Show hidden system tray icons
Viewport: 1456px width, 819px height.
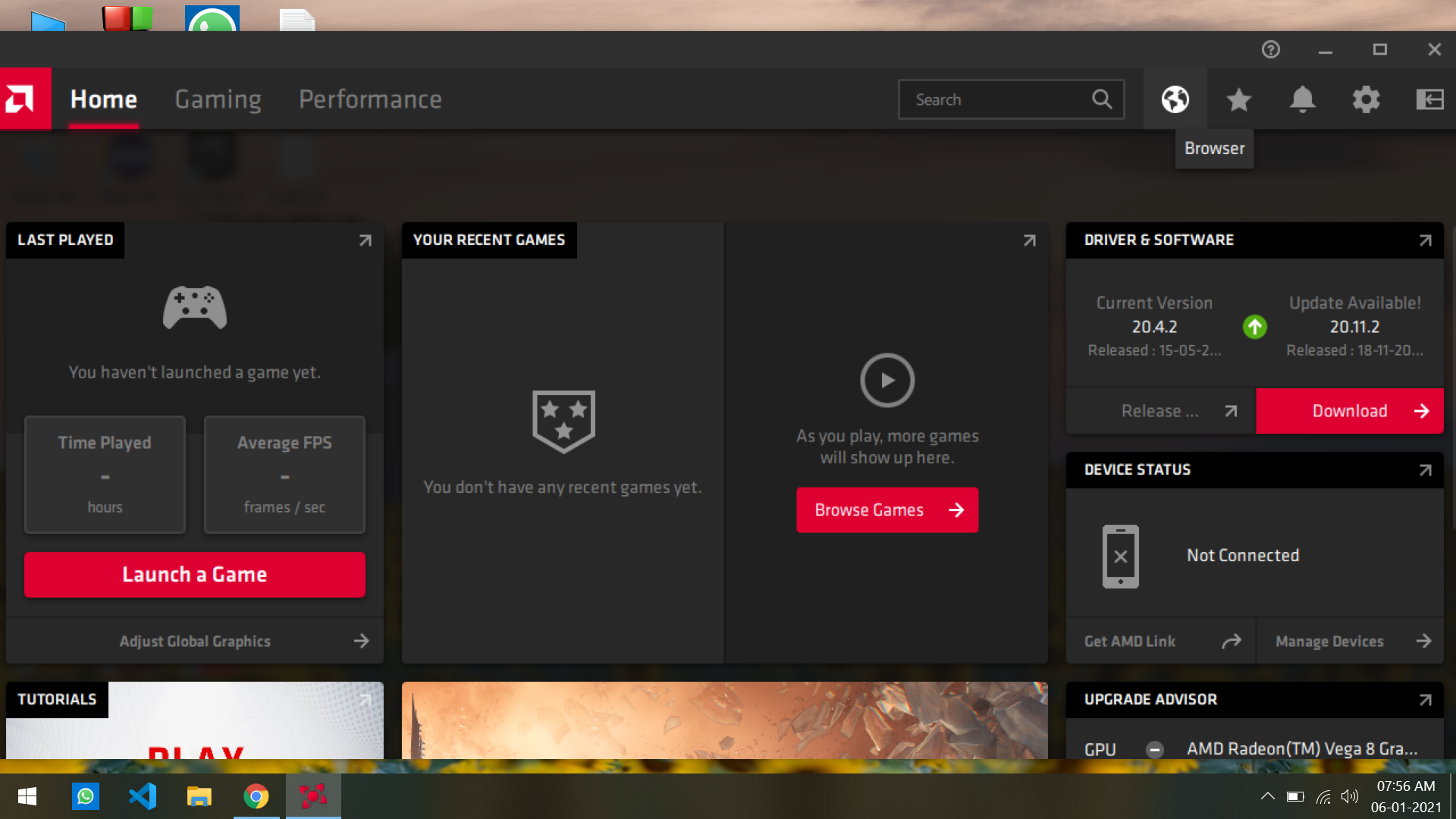1267,796
